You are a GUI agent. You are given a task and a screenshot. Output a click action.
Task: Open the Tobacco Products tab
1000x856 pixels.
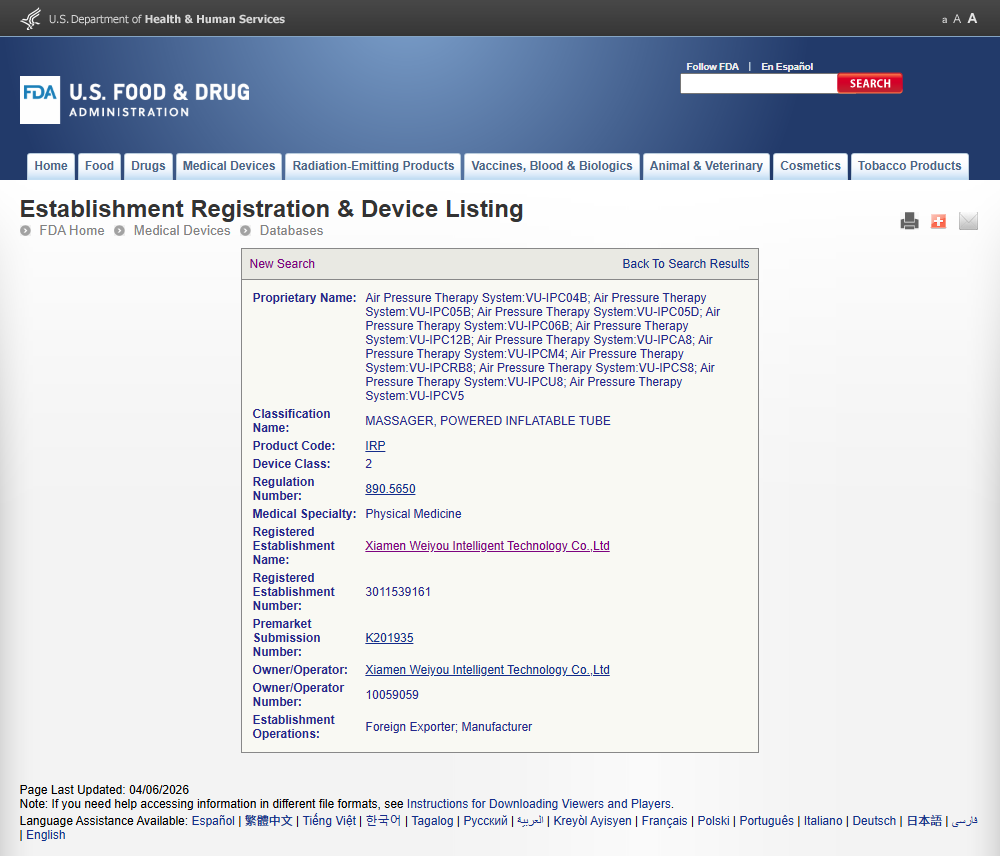tap(909, 166)
